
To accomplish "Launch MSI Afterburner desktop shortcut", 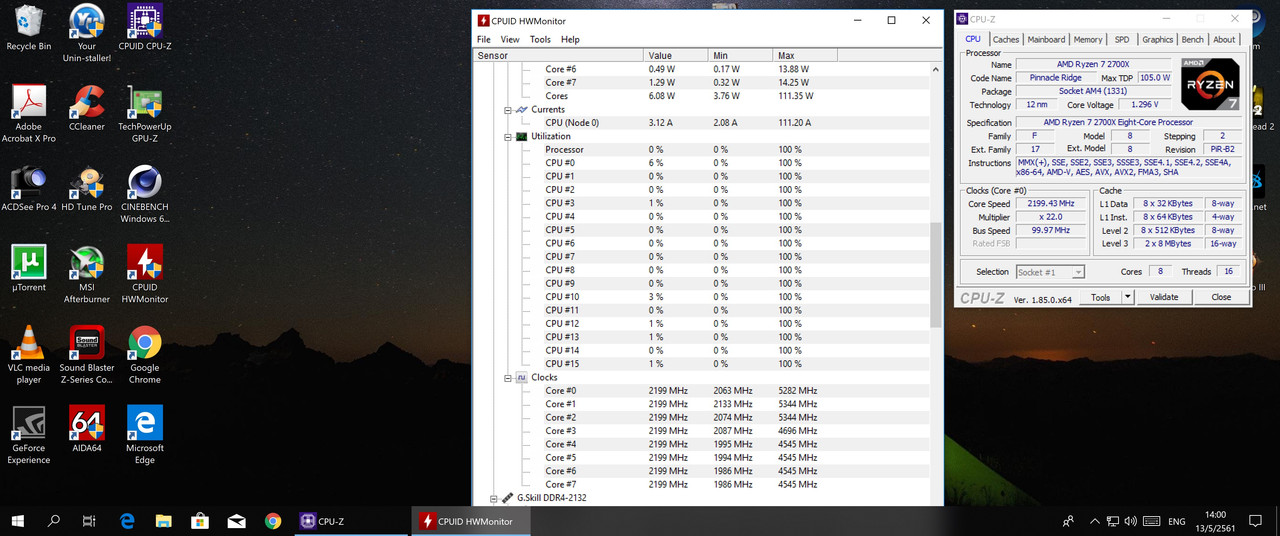I will tap(87, 275).
